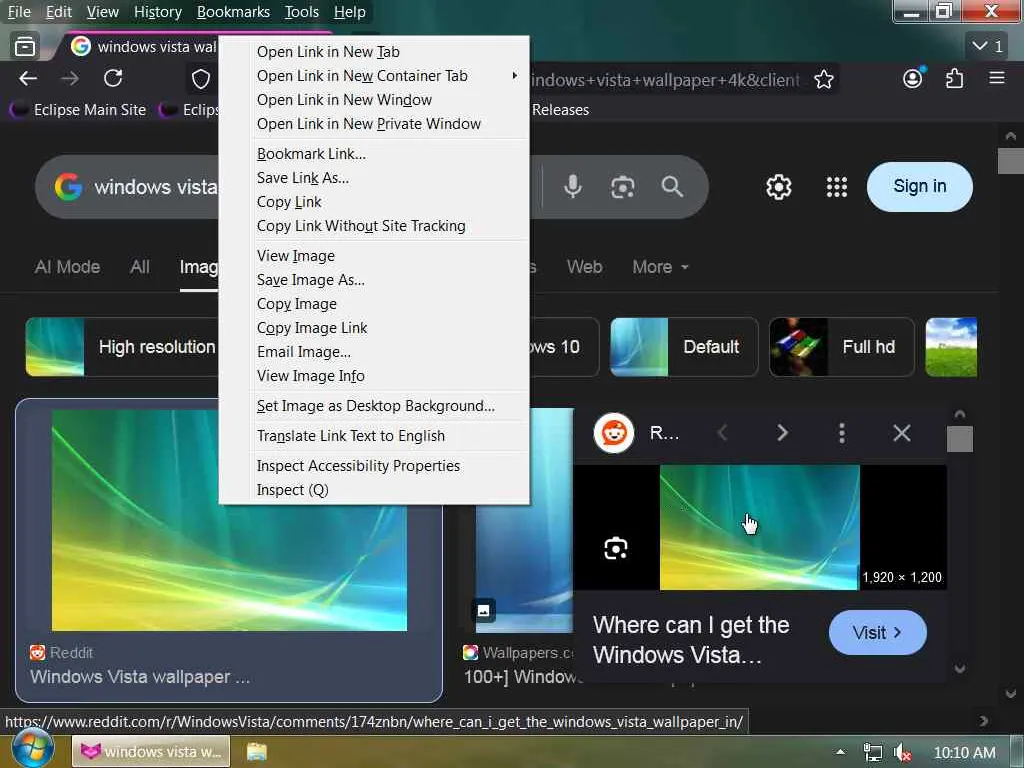
Task: Filter by High resolution chip
Action: coord(121,347)
